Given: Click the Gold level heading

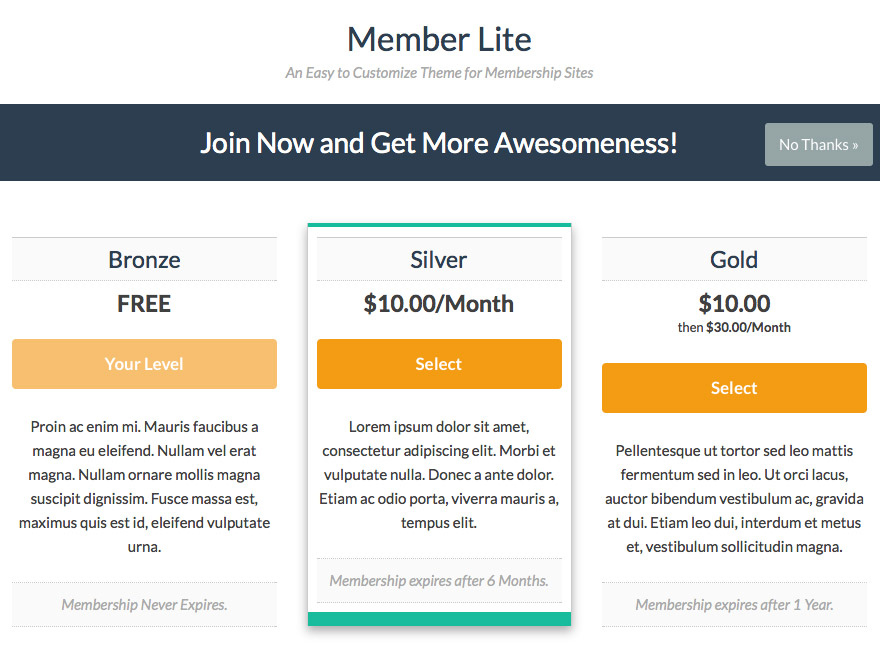Looking at the screenshot, I should point(734,259).
